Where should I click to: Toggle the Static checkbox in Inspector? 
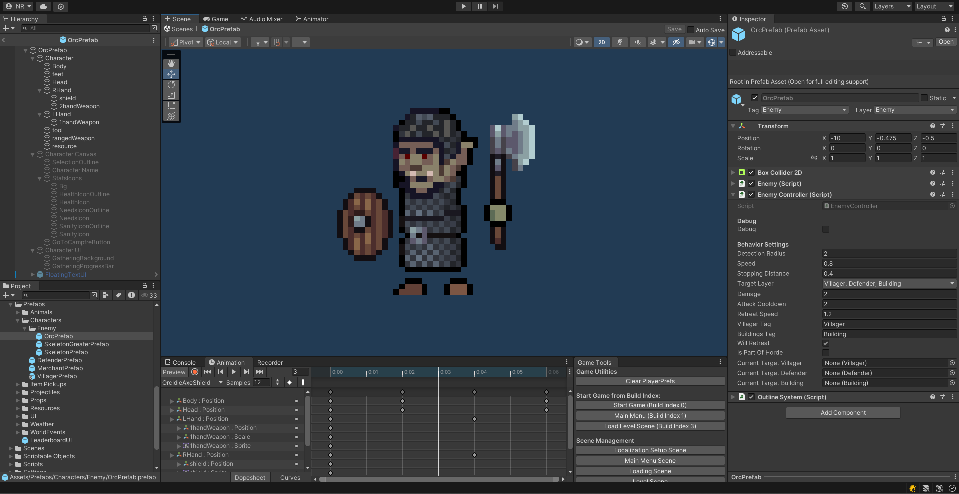tap(924, 98)
